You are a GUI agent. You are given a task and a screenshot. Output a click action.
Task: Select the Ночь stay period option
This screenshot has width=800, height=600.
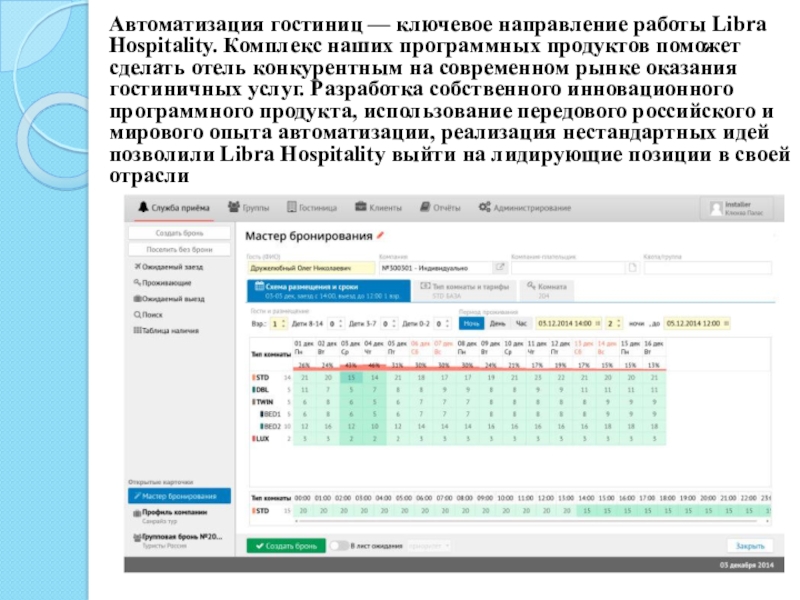point(471,324)
